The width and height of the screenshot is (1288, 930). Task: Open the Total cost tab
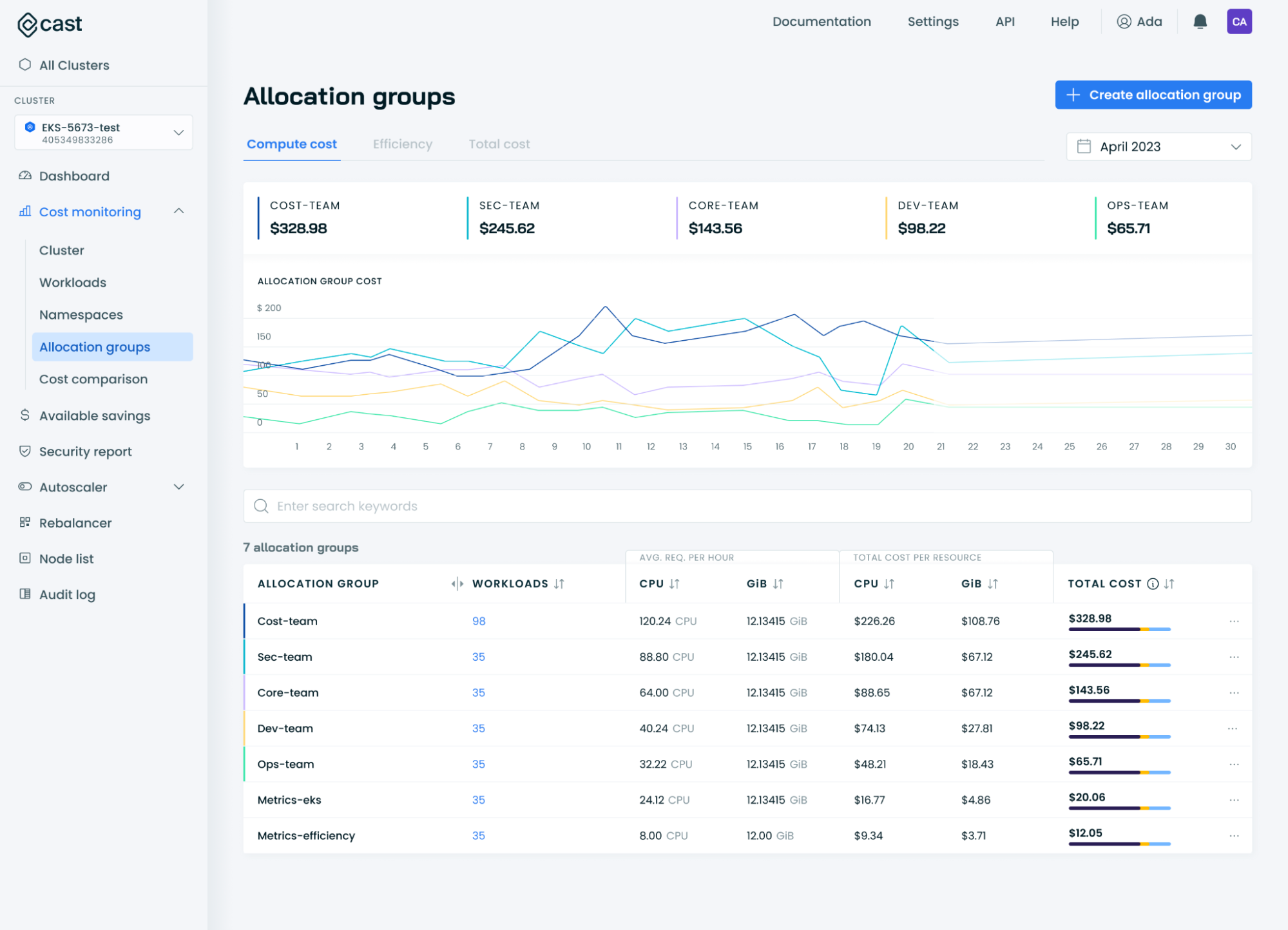coord(499,144)
